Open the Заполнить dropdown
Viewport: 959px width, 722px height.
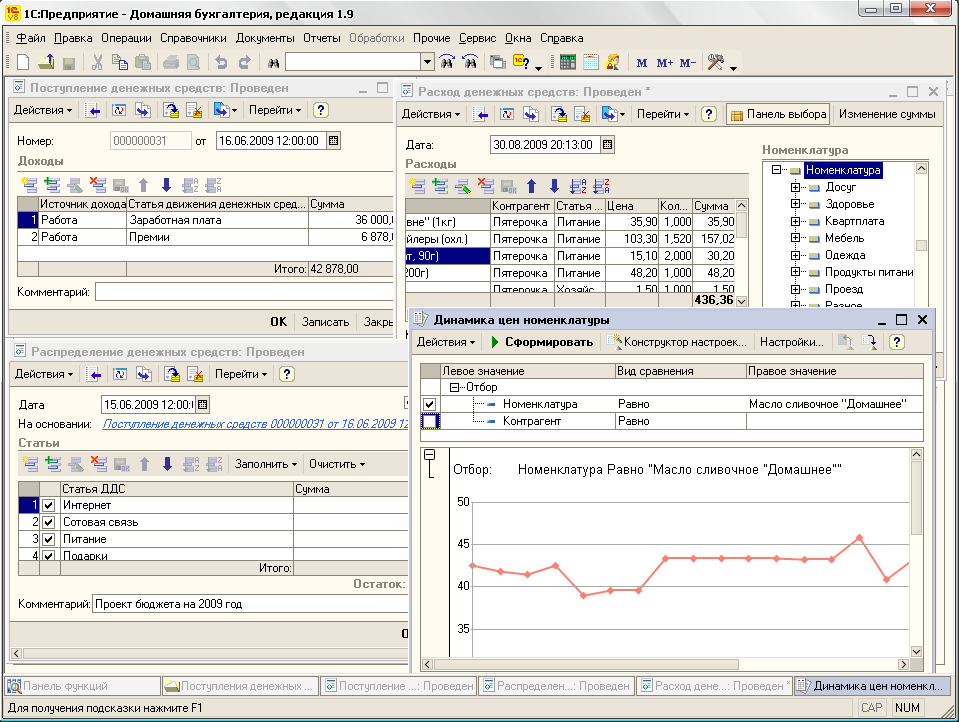pos(265,464)
